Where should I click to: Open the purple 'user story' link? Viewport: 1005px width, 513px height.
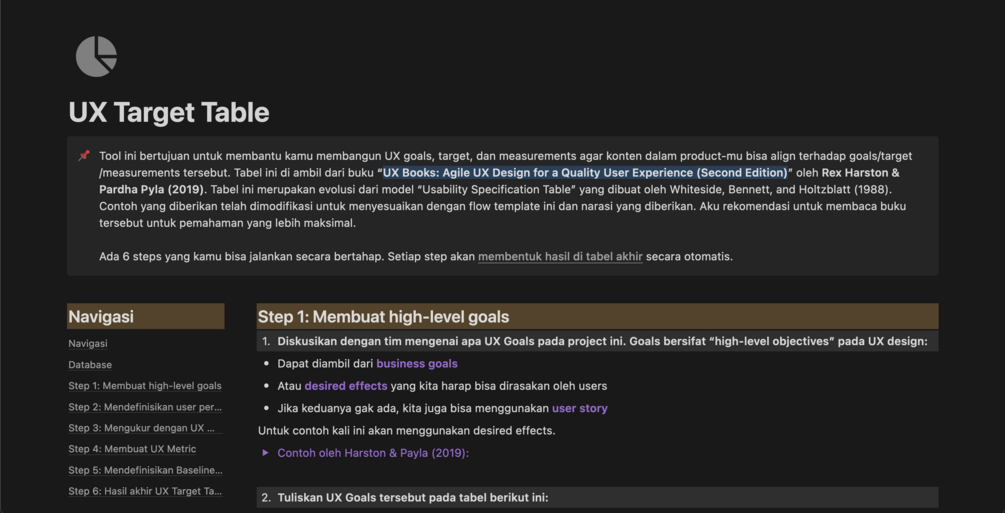pos(580,408)
